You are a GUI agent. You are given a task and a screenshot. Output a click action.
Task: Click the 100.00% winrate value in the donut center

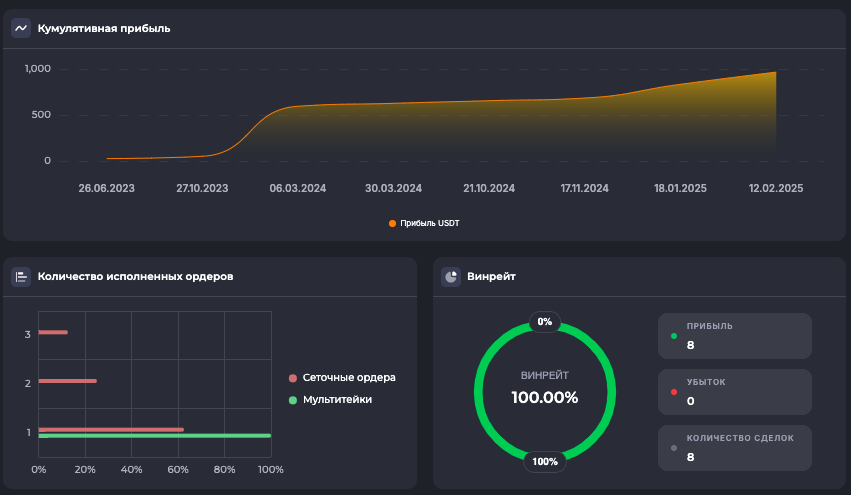coord(545,397)
